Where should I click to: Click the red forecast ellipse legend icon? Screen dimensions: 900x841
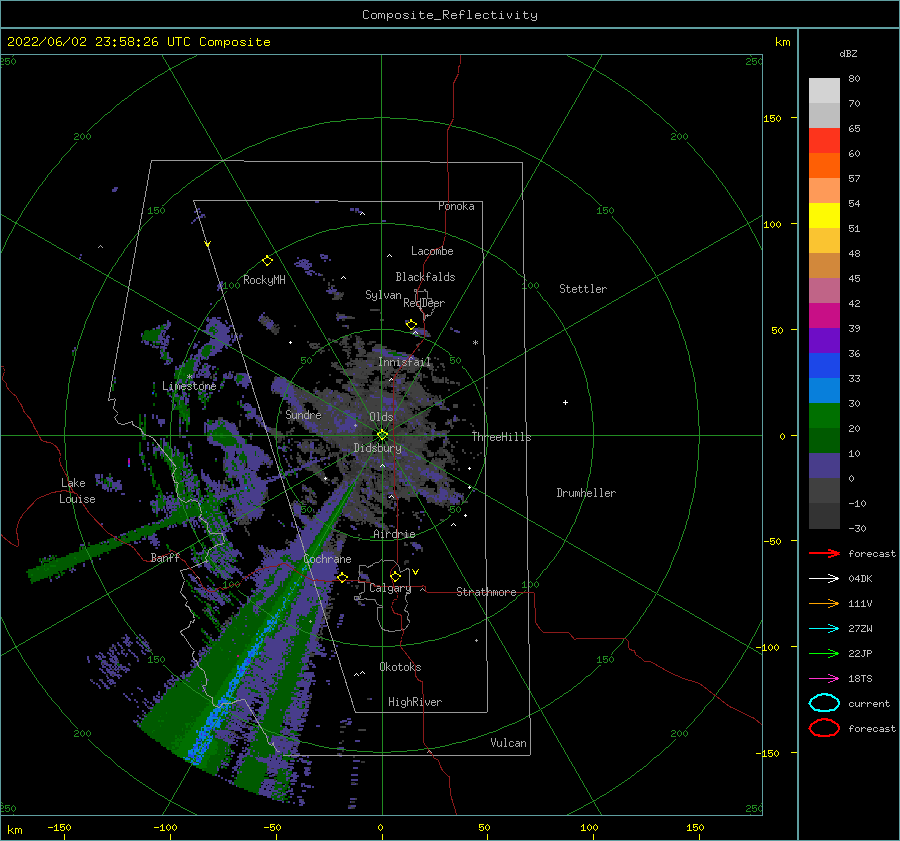click(x=824, y=728)
